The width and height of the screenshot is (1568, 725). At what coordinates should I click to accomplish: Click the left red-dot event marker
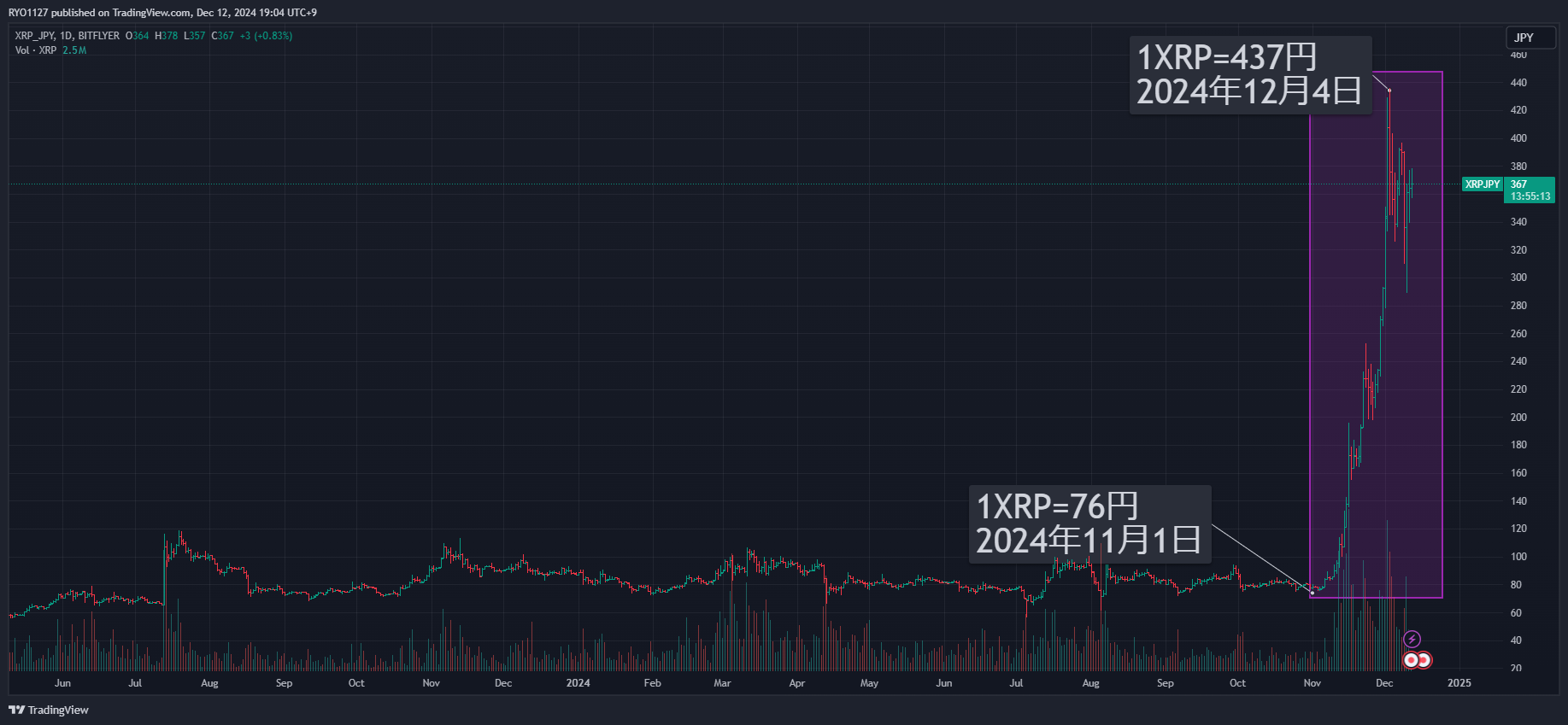point(1411,660)
